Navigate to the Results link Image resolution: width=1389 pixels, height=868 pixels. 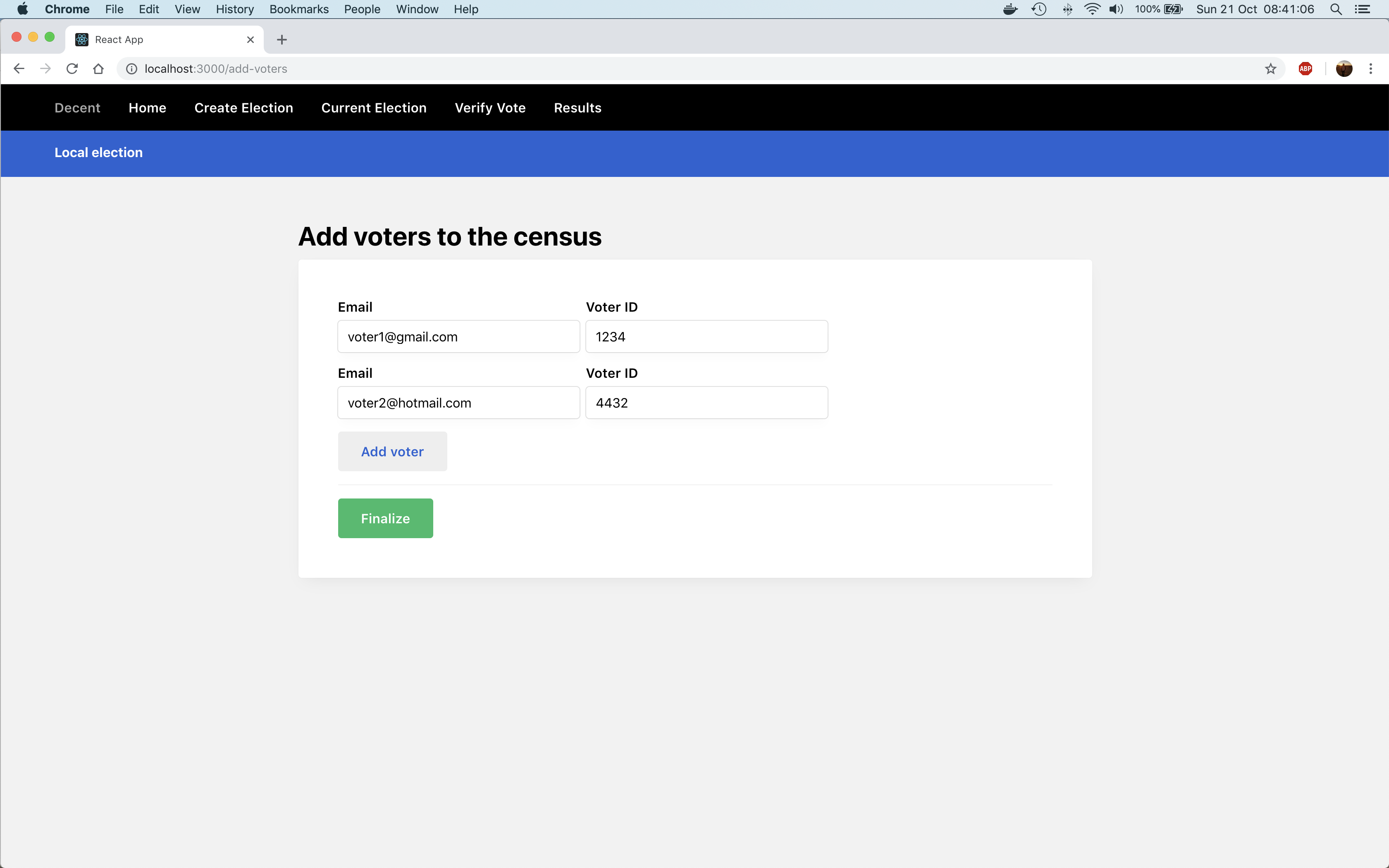pyautogui.click(x=577, y=108)
